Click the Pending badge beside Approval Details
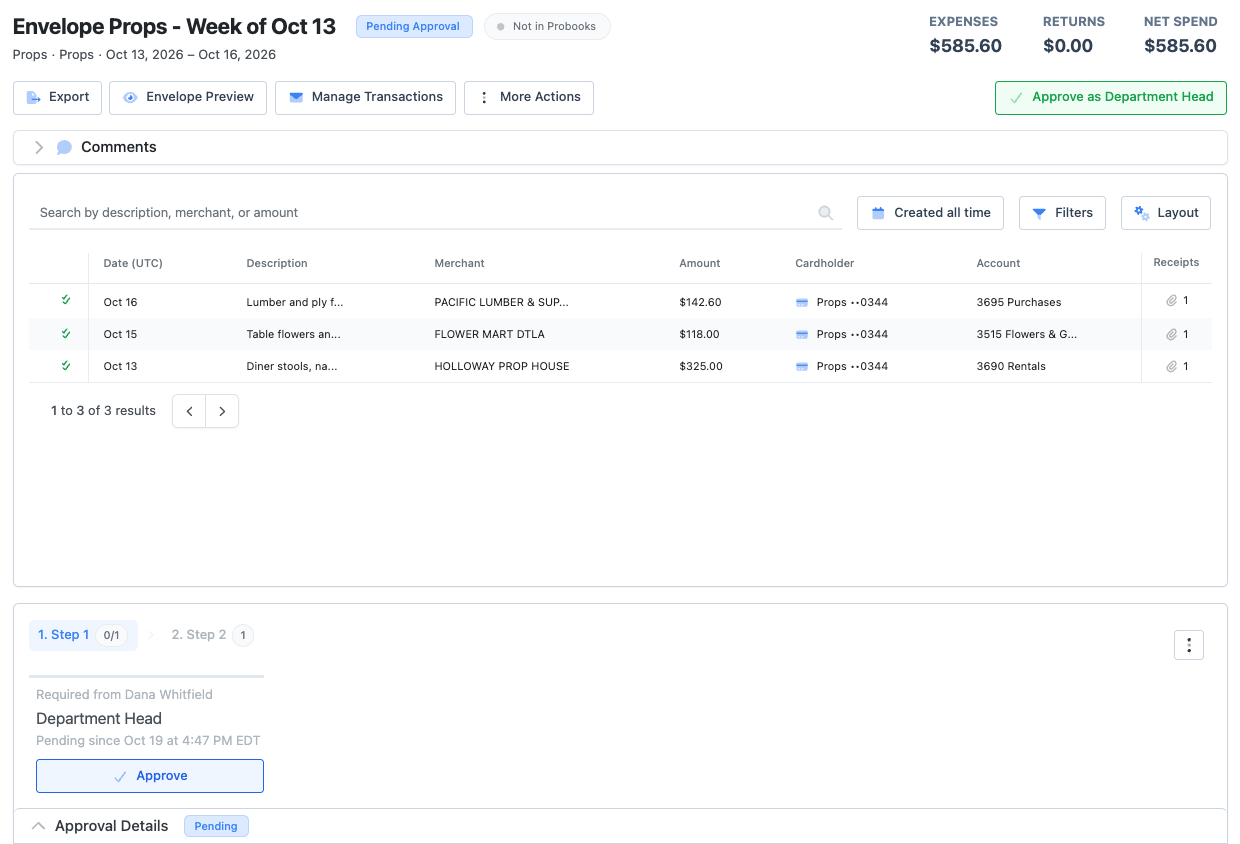The width and height of the screenshot is (1240, 844). pos(216,826)
